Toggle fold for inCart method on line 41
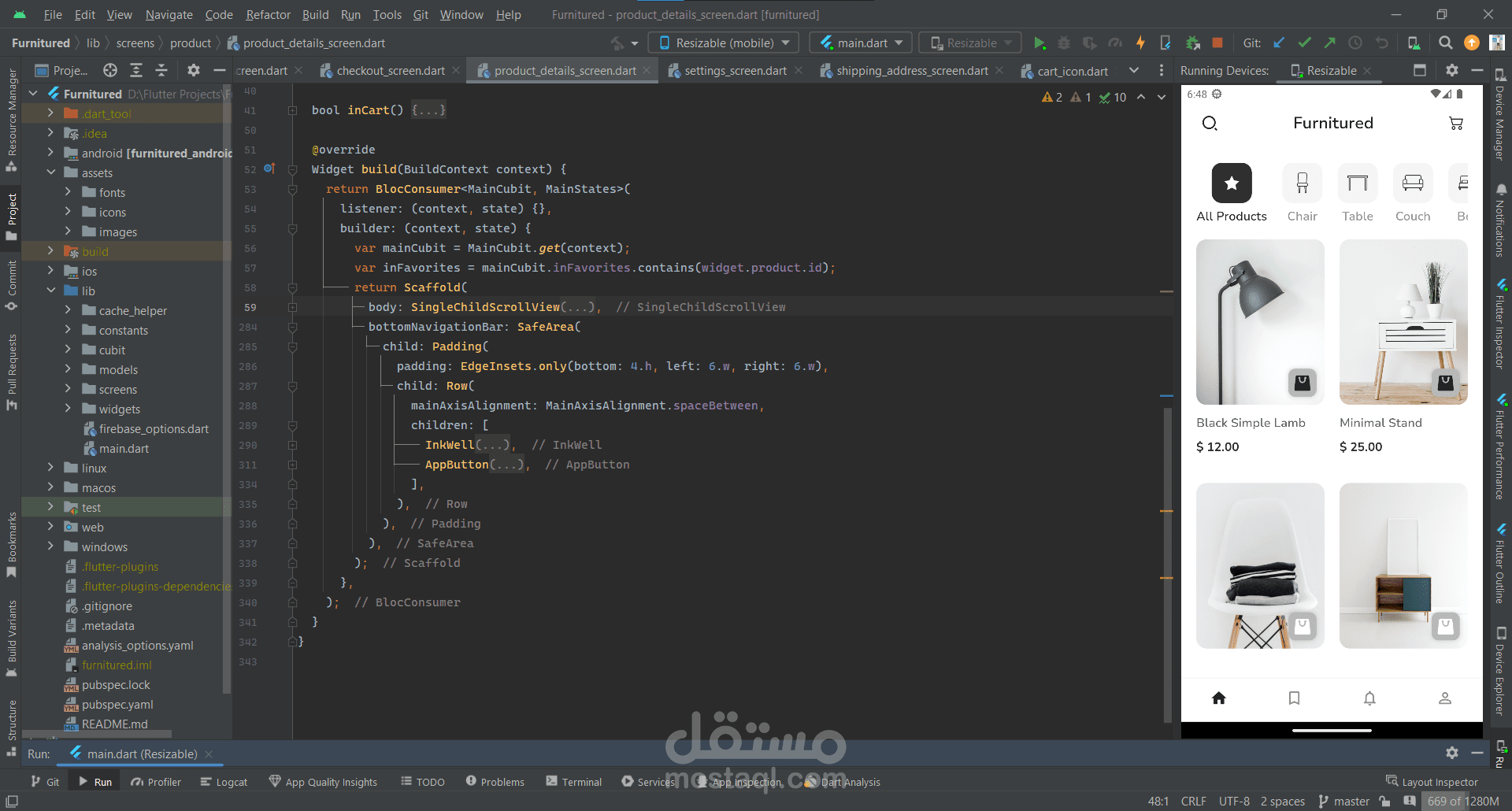The width and height of the screenshot is (1512, 811). tap(292, 110)
